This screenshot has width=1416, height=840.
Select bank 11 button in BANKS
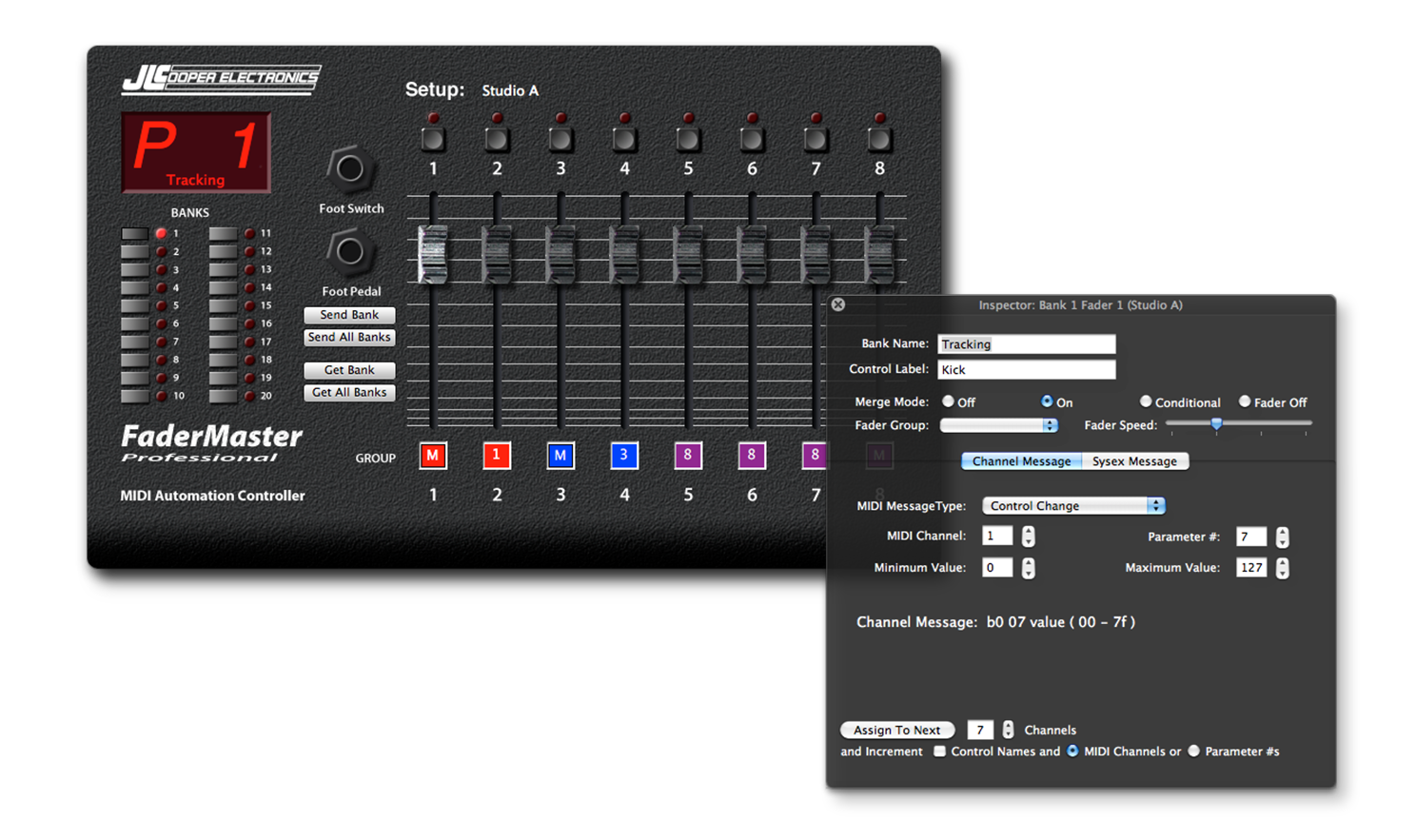pos(223,234)
